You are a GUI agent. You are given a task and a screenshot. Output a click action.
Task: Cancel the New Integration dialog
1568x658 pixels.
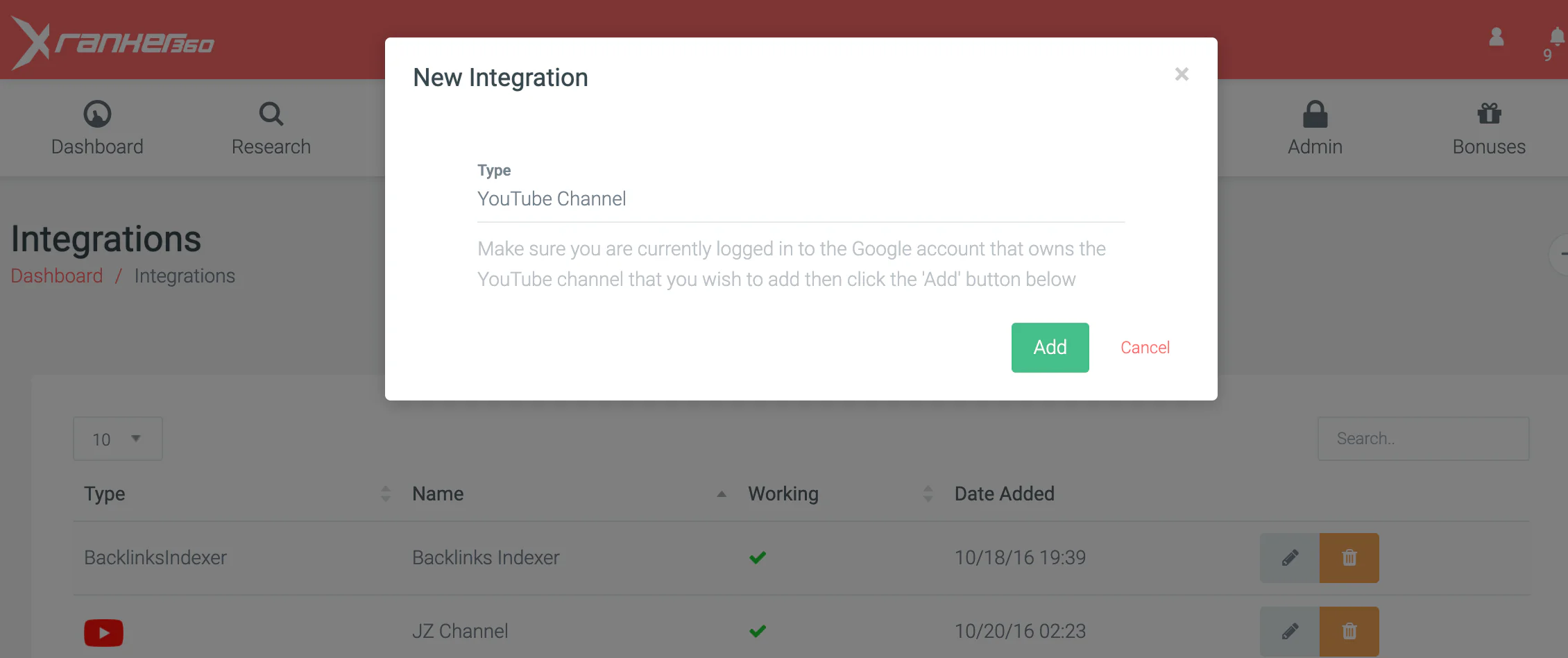click(1145, 348)
